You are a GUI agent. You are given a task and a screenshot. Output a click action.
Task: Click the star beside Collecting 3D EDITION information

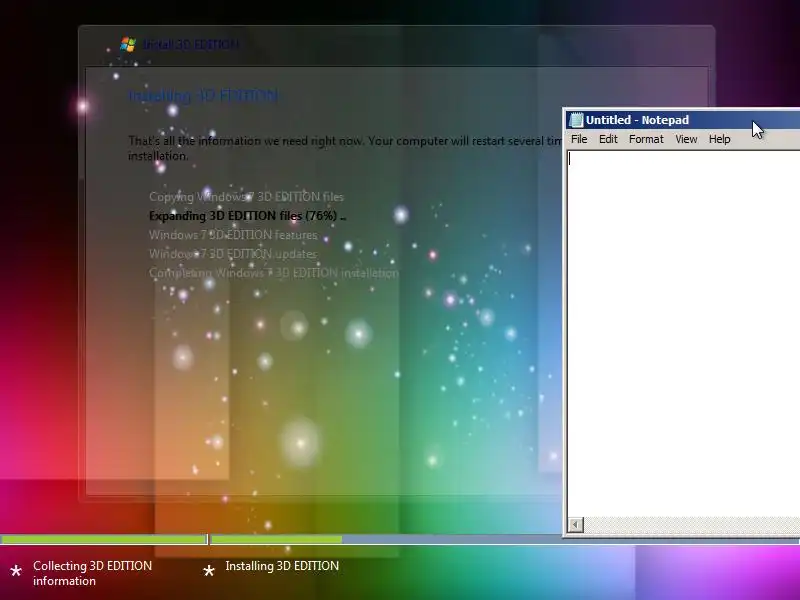[16, 571]
